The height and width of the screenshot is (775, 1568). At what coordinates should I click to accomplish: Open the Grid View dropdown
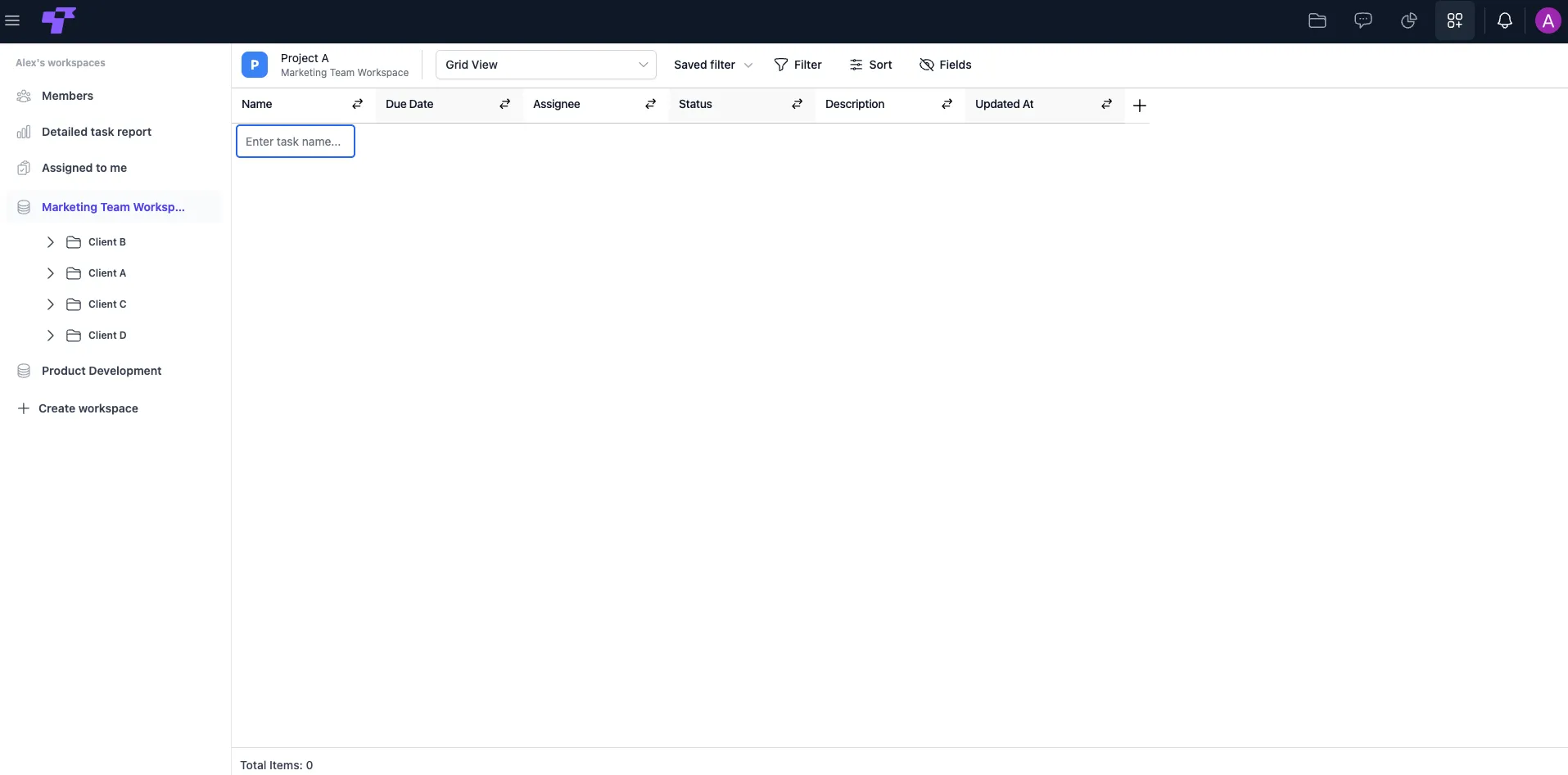pos(546,65)
